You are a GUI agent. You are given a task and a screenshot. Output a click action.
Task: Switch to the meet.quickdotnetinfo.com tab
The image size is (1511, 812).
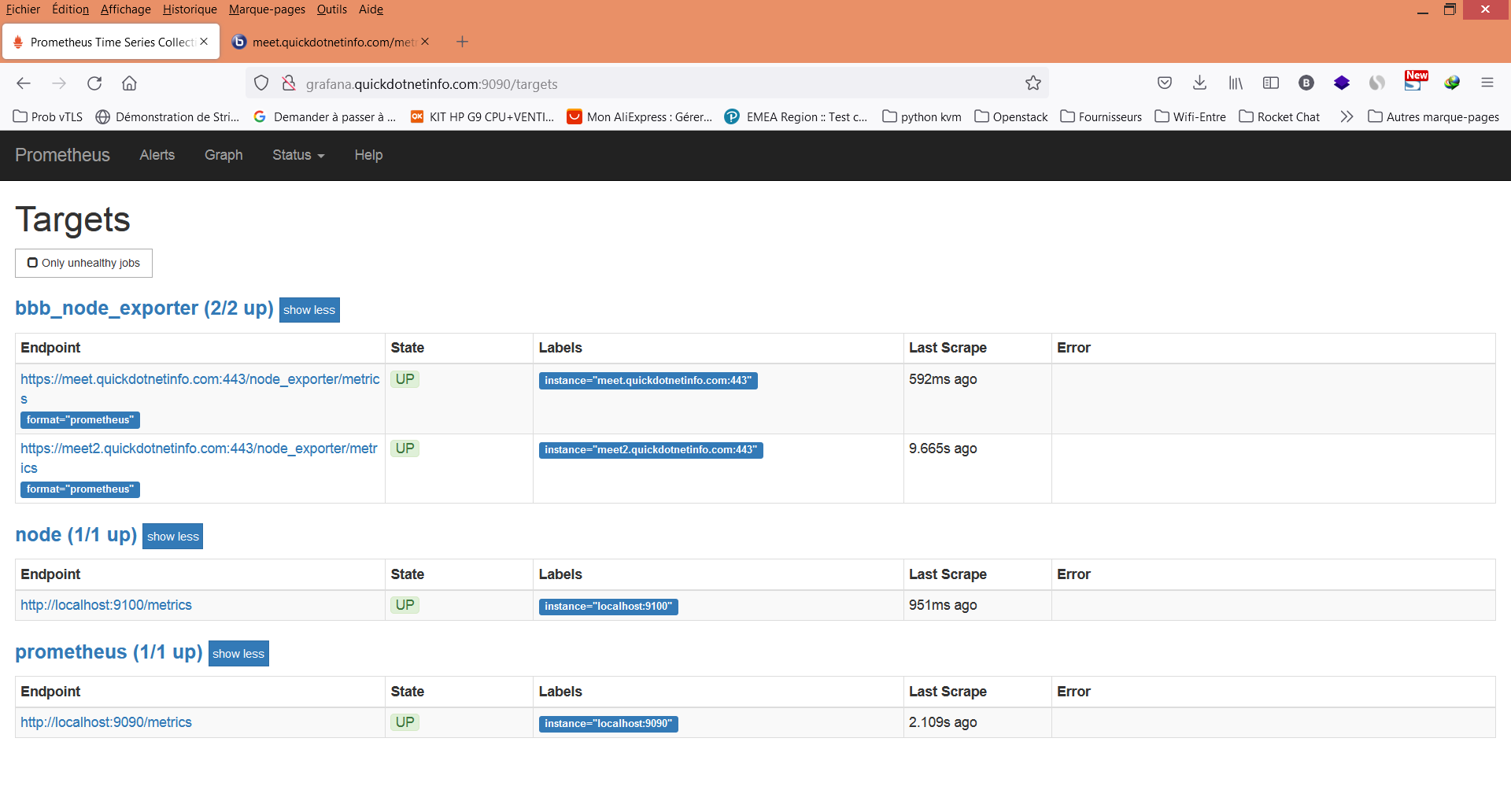click(331, 42)
